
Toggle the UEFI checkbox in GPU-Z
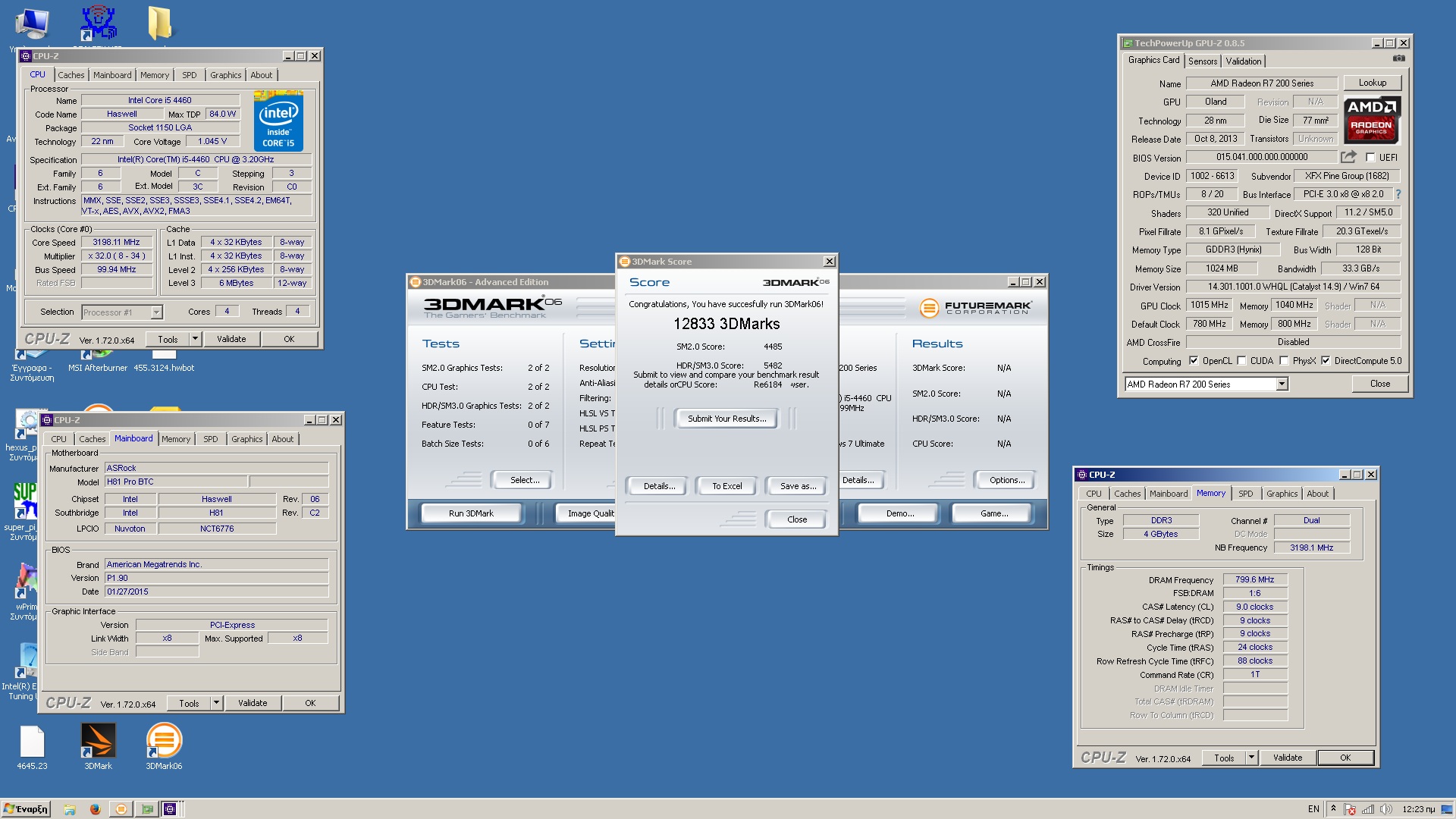pyautogui.click(x=1370, y=158)
